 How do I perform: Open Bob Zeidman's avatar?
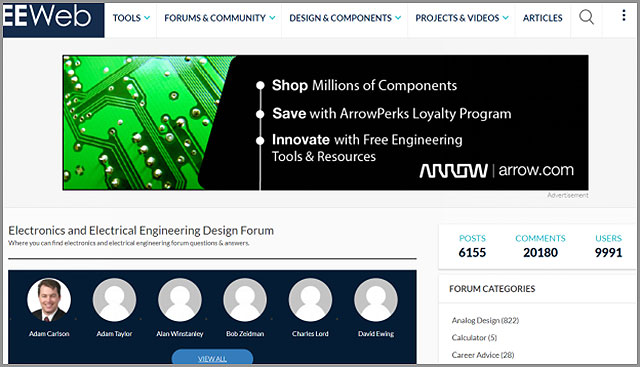tap(245, 300)
